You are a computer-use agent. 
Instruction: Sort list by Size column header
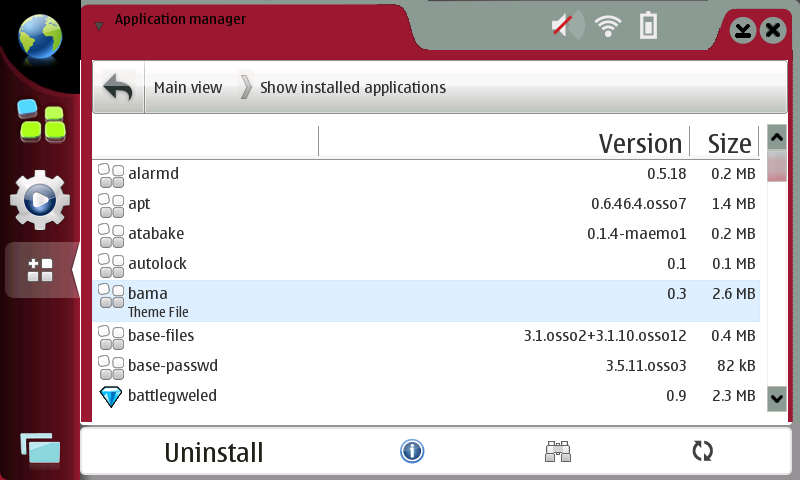coord(728,143)
